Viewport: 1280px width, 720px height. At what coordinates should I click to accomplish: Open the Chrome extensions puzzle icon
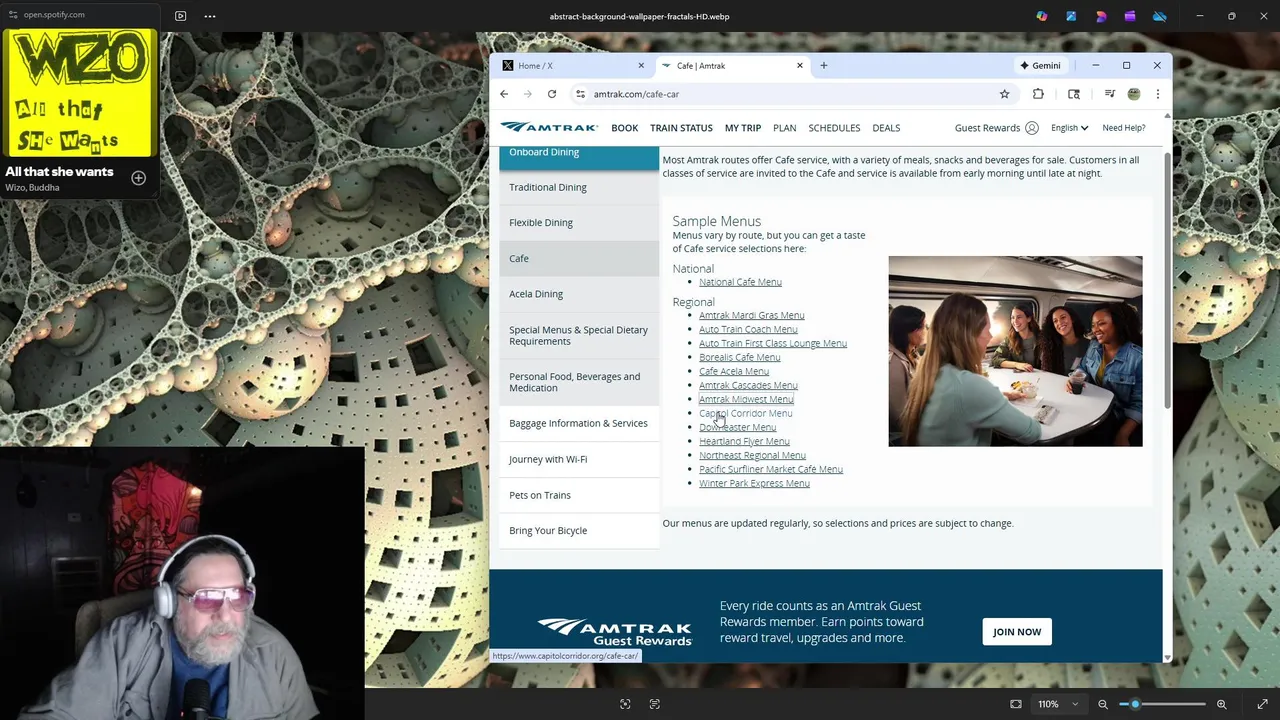tap(1038, 94)
